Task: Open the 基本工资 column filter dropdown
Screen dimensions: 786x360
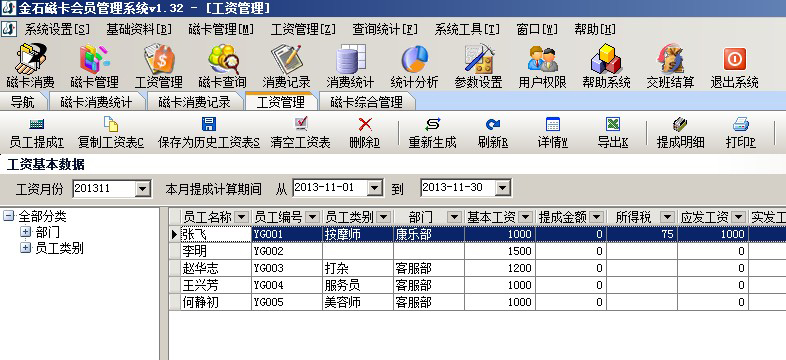Action: point(525,217)
